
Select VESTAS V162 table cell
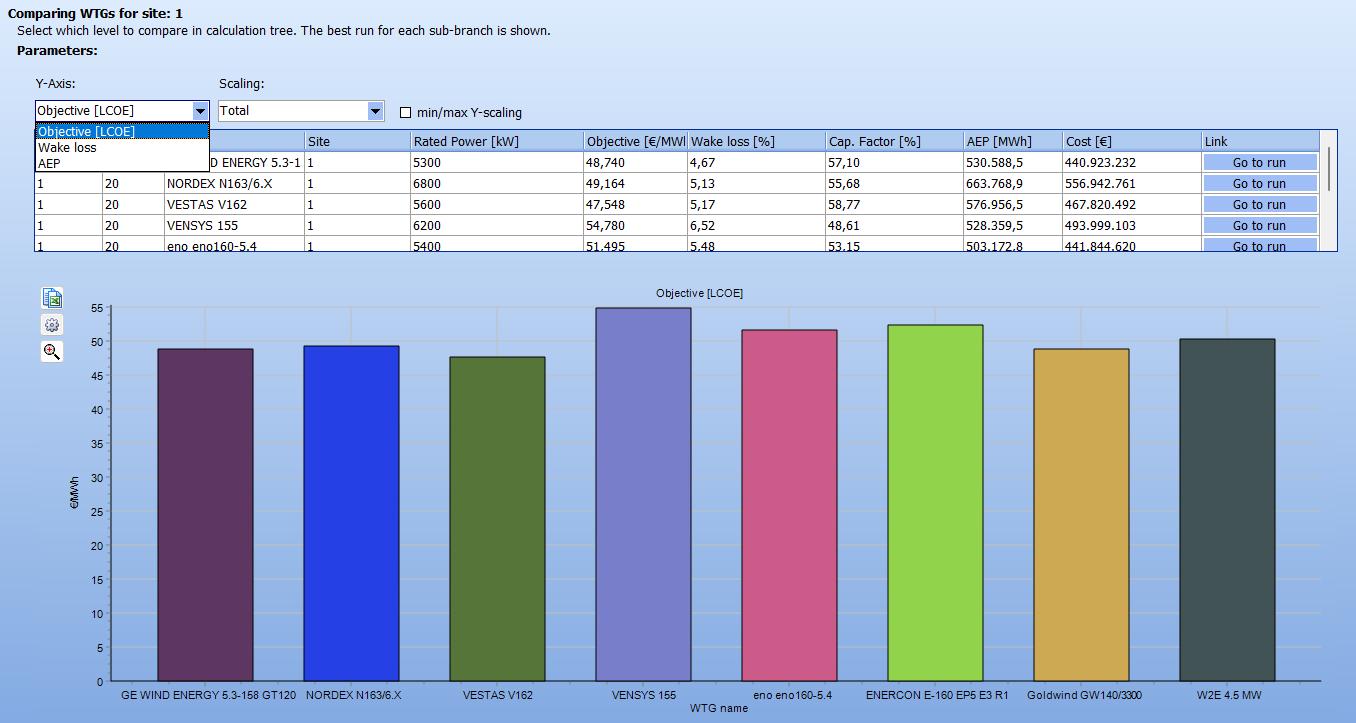tap(234, 204)
